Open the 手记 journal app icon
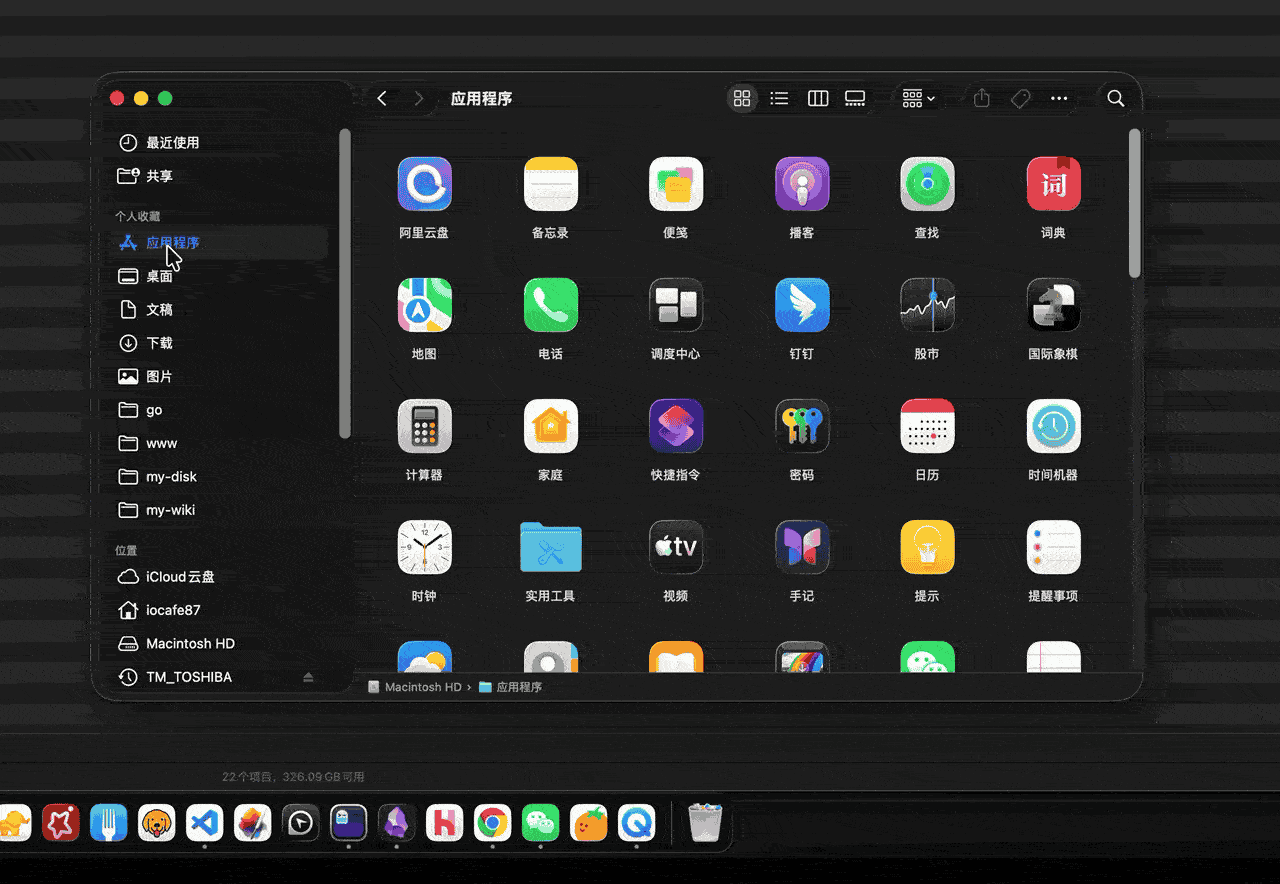This screenshot has height=884, width=1280. tap(802, 547)
